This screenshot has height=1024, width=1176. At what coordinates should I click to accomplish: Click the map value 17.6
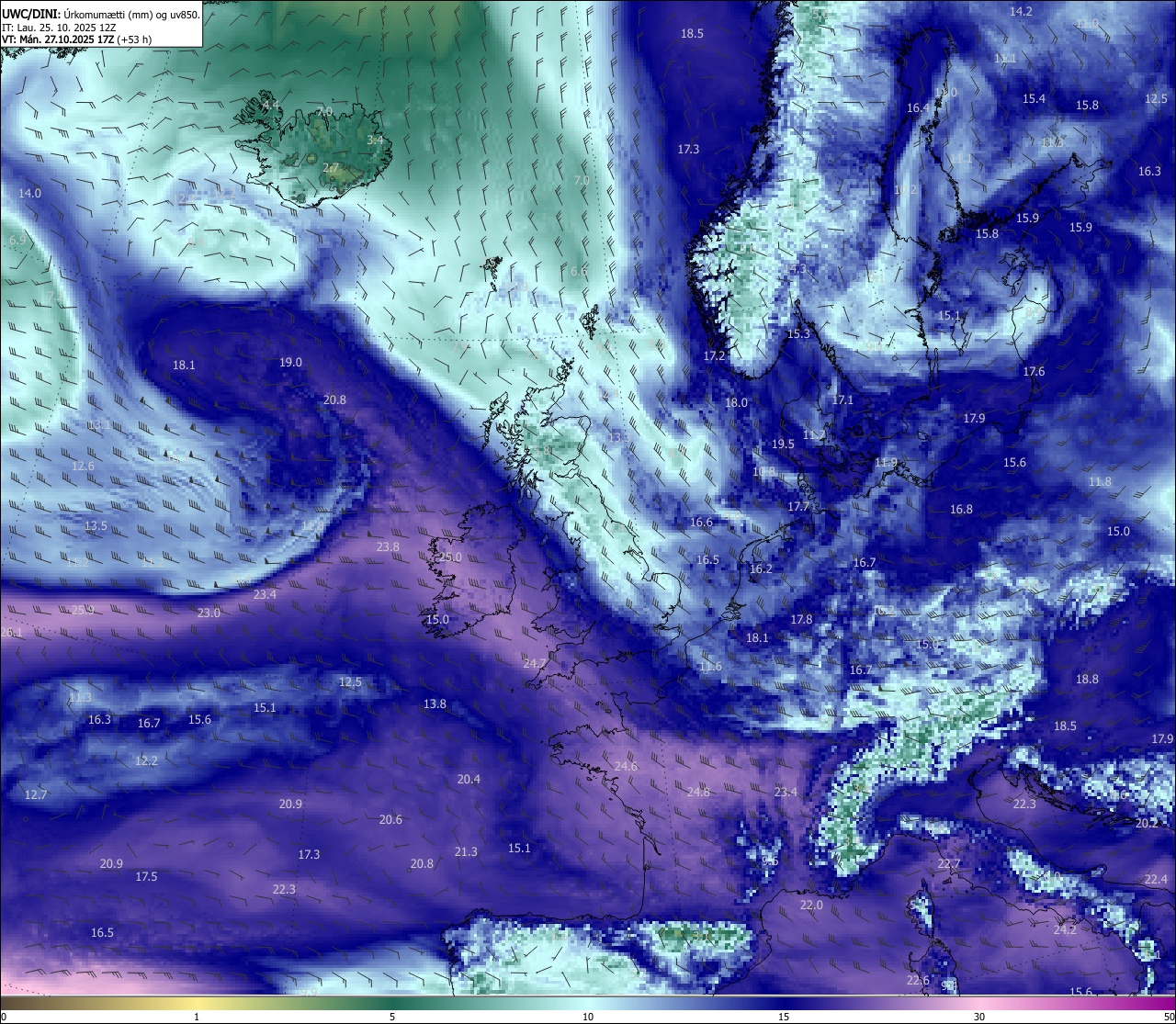(1034, 371)
